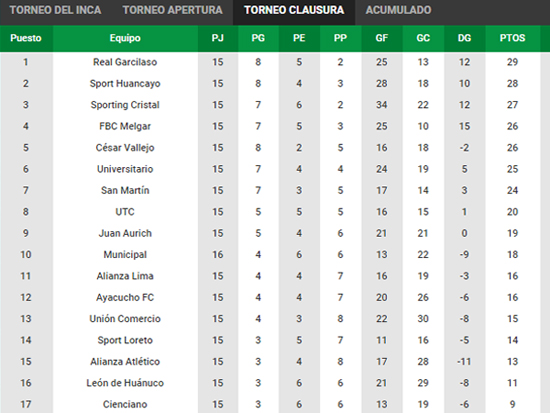Select the Torneo Clausura tab
550x413 pixels.
294,10
